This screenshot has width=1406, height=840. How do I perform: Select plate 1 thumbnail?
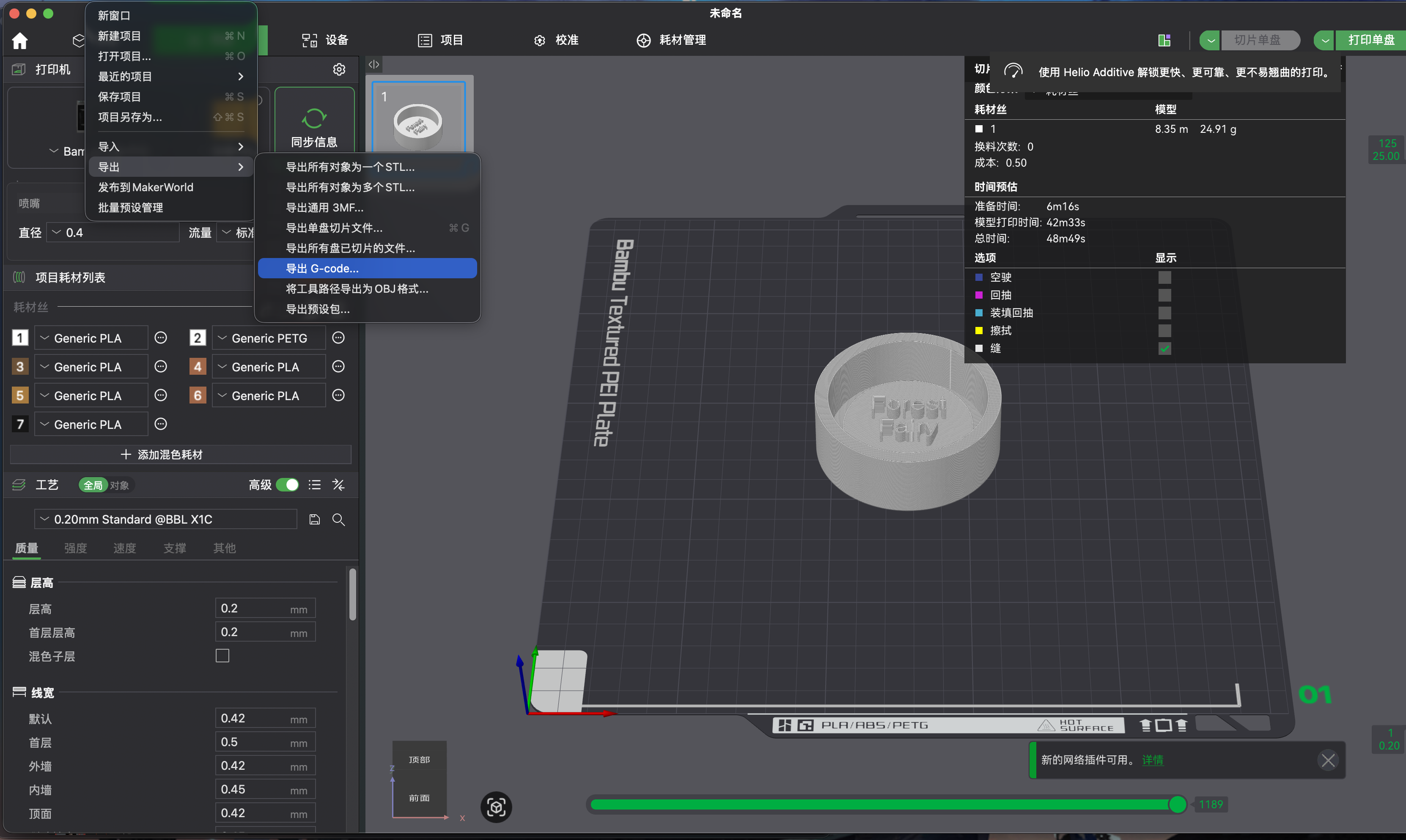pyautogui.click(x=419, y=116)
